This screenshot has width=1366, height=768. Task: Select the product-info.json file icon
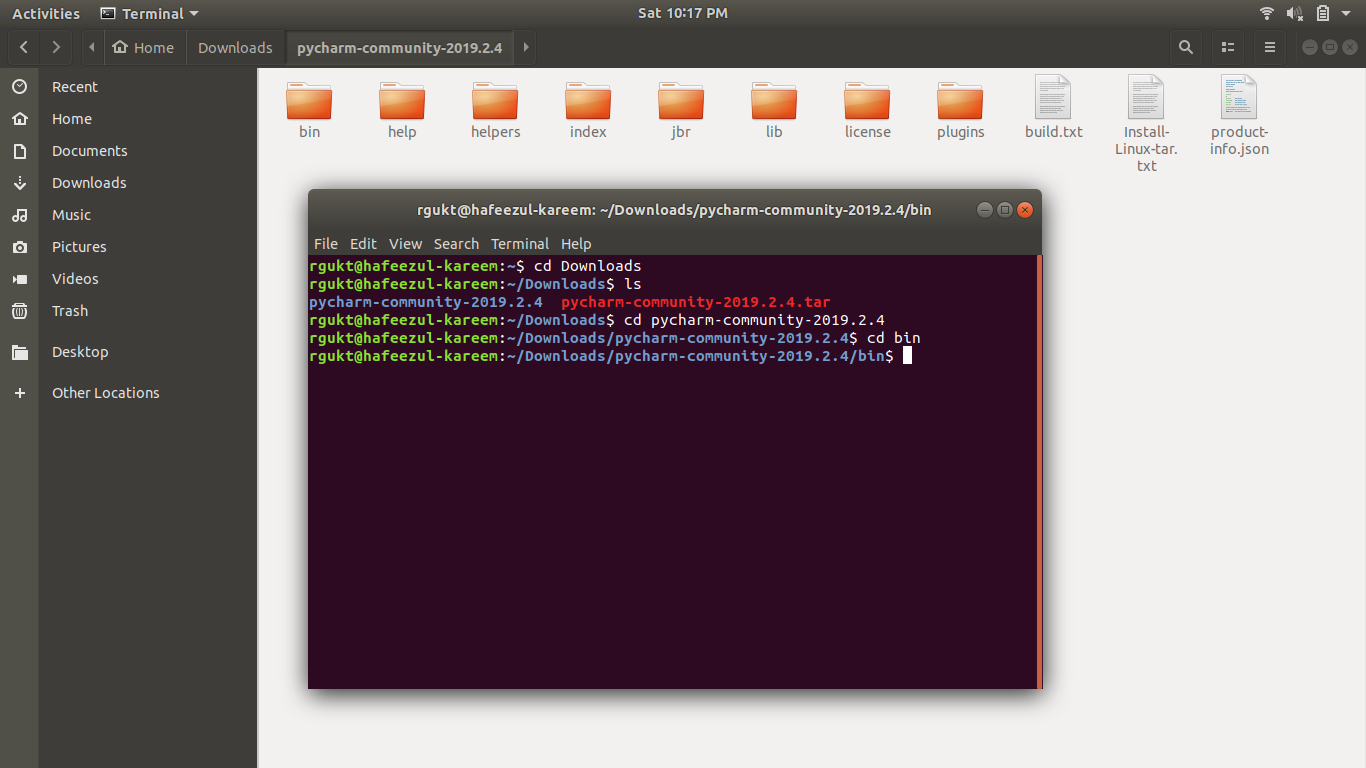click(x=1239, y=97)
